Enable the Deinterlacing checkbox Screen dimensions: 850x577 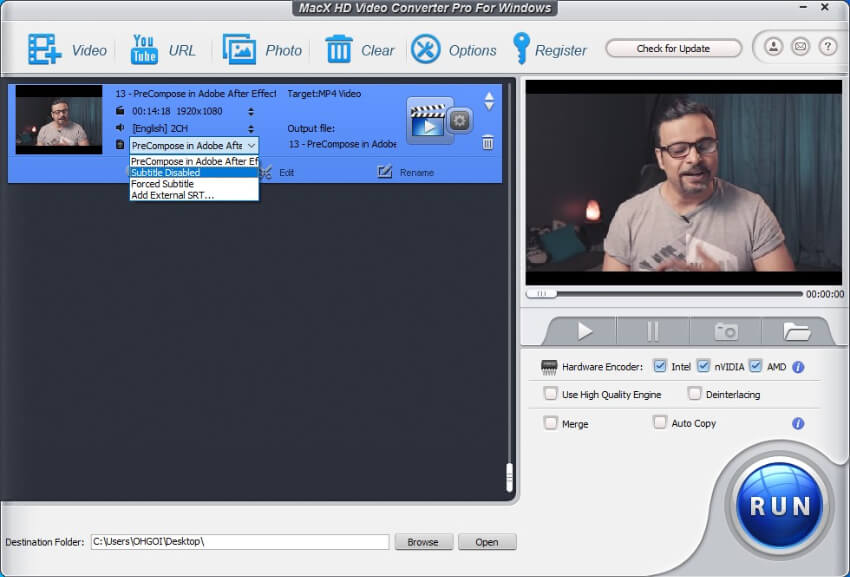point(694,393)
